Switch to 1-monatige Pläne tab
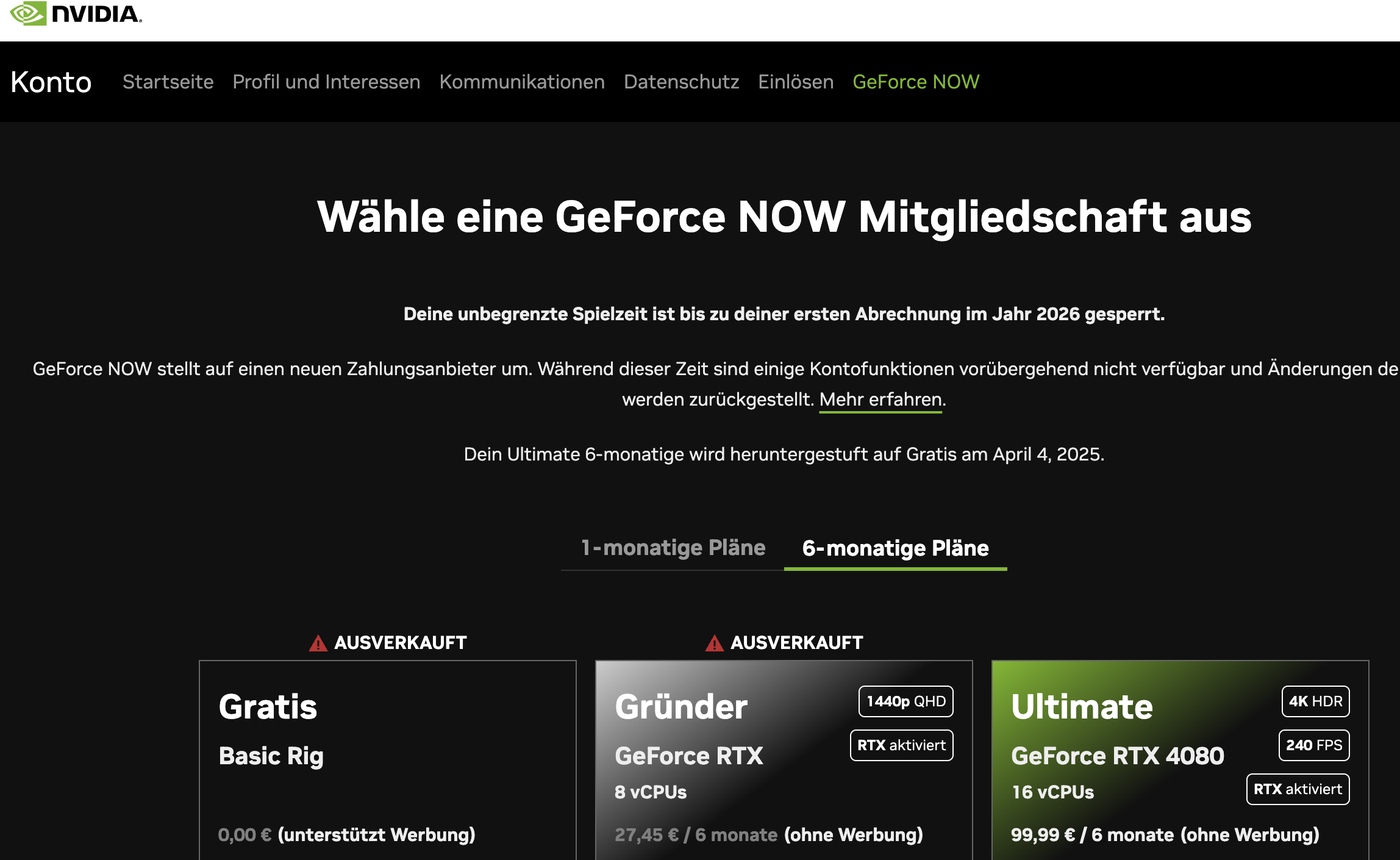The width and height of the screenshot is (1400, 860). click(x=673, y=548)
